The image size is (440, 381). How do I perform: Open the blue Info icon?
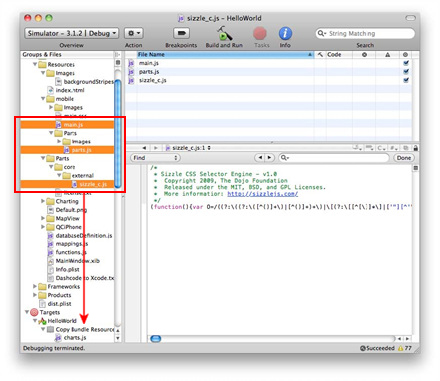pos(285,33)
